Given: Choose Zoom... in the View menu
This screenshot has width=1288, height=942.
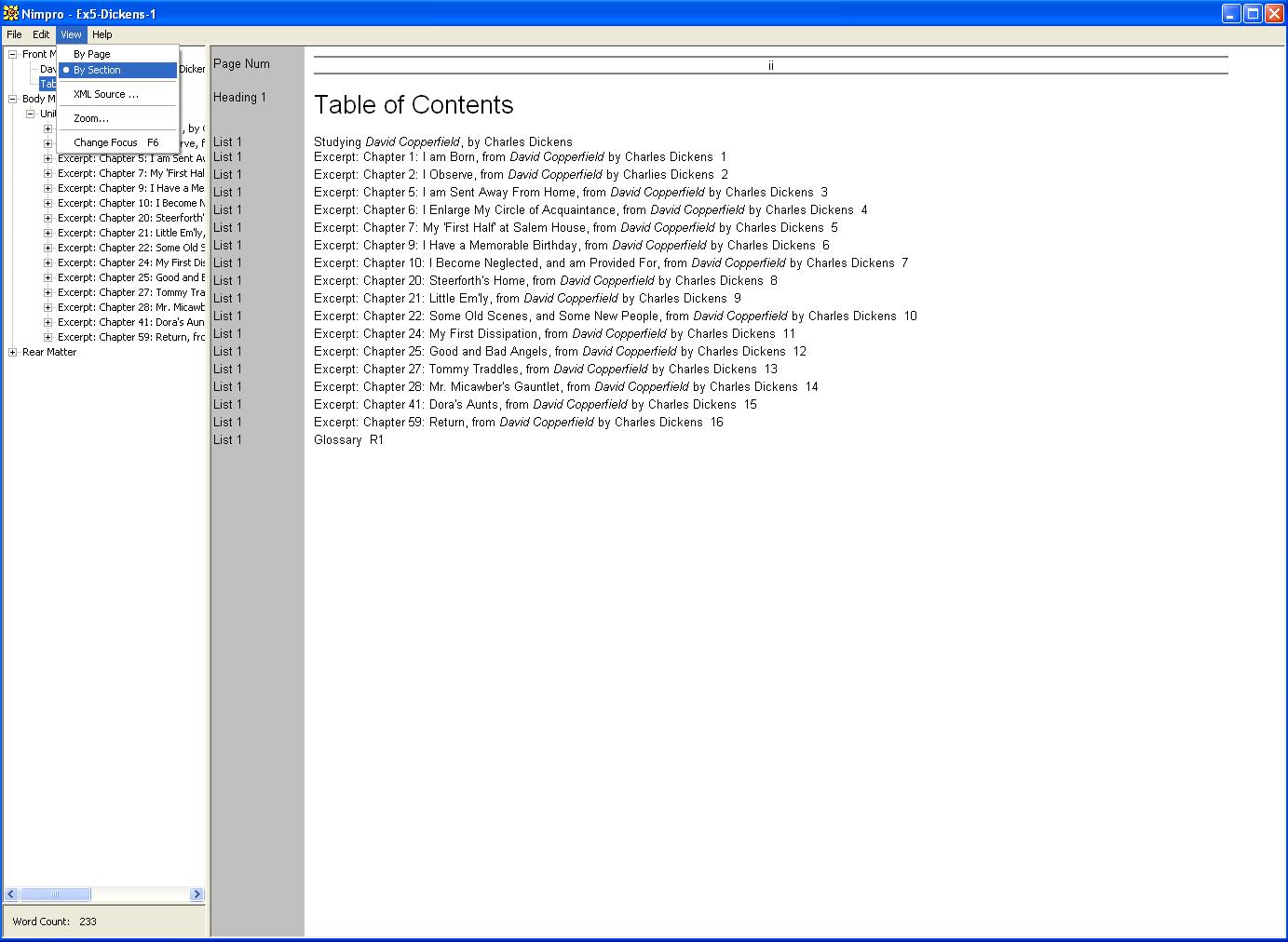Looking at the screenshot, I should coord(117,118).
